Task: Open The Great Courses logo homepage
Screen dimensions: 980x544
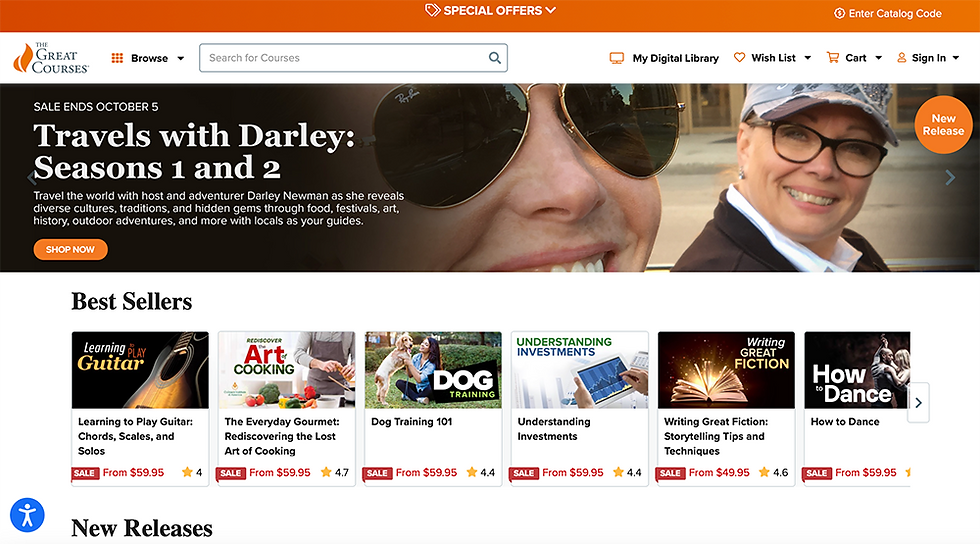Action: 51,58
